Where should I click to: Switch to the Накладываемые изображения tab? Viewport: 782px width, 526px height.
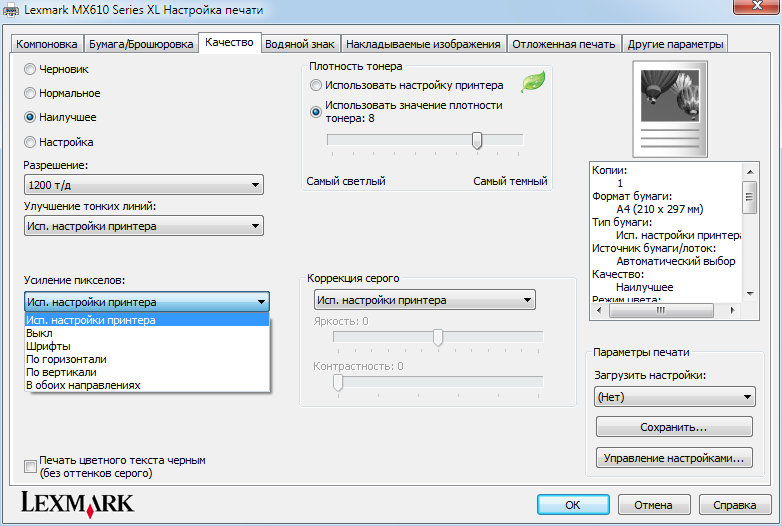[x=423, y=44]
